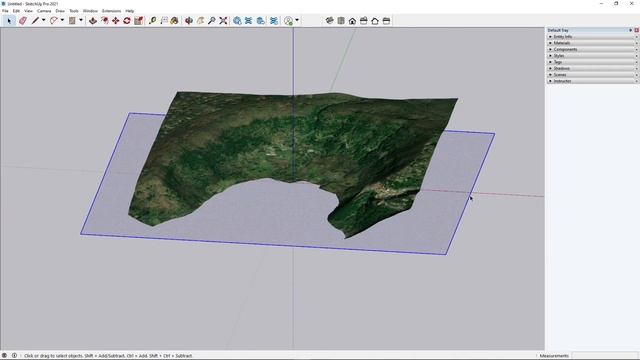Open the Draw menu
640x360 pixels.
tap(60, 11)
